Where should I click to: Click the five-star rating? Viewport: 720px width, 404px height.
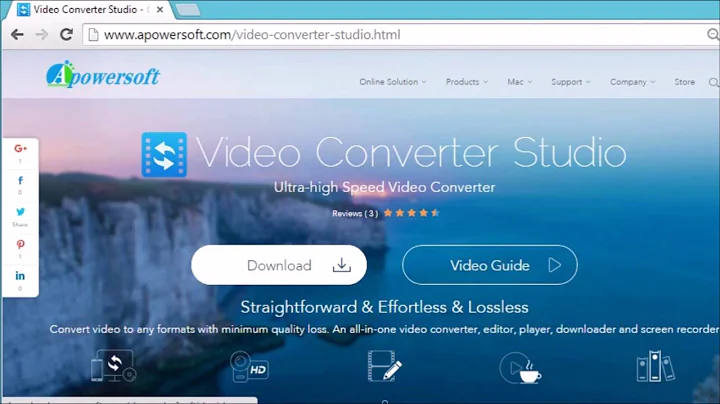pyautogui.click(x=411, y=213)
